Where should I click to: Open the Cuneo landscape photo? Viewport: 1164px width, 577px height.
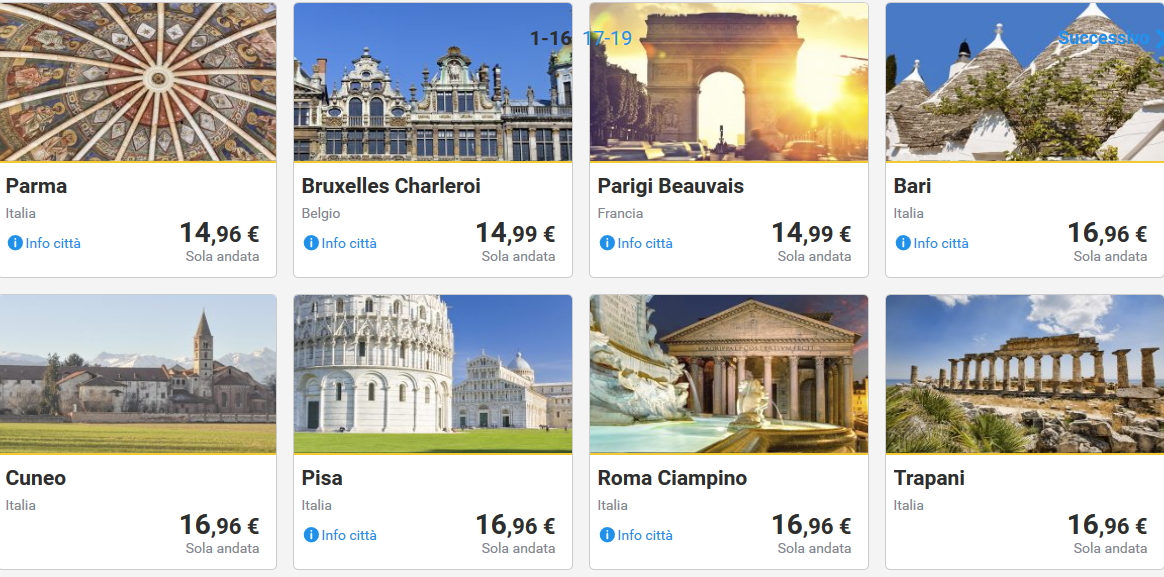[x=138, y=374]
